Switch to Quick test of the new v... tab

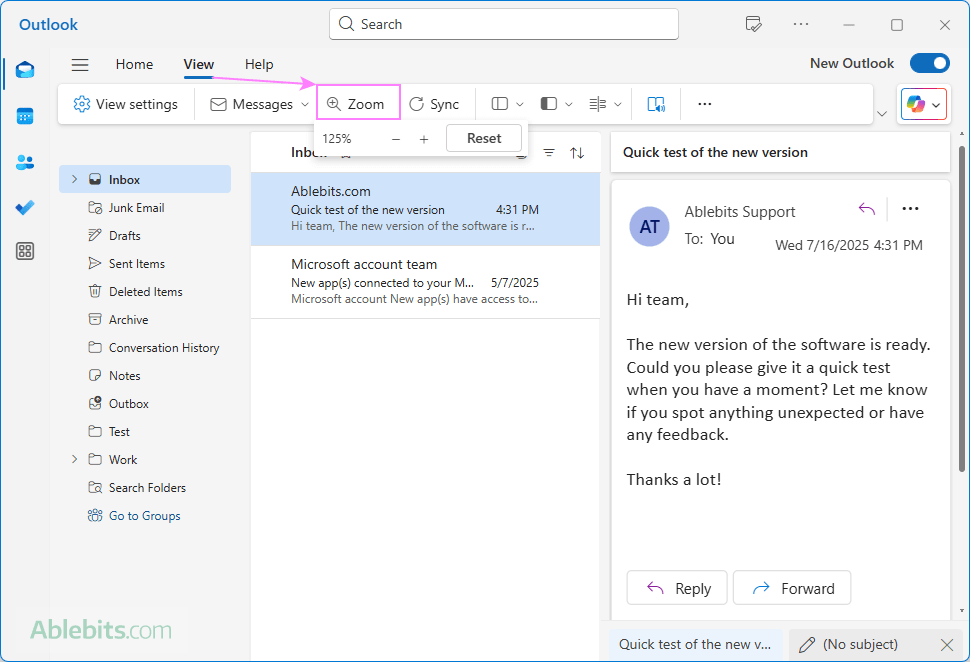pyautogui.click(x=696, y=645)
